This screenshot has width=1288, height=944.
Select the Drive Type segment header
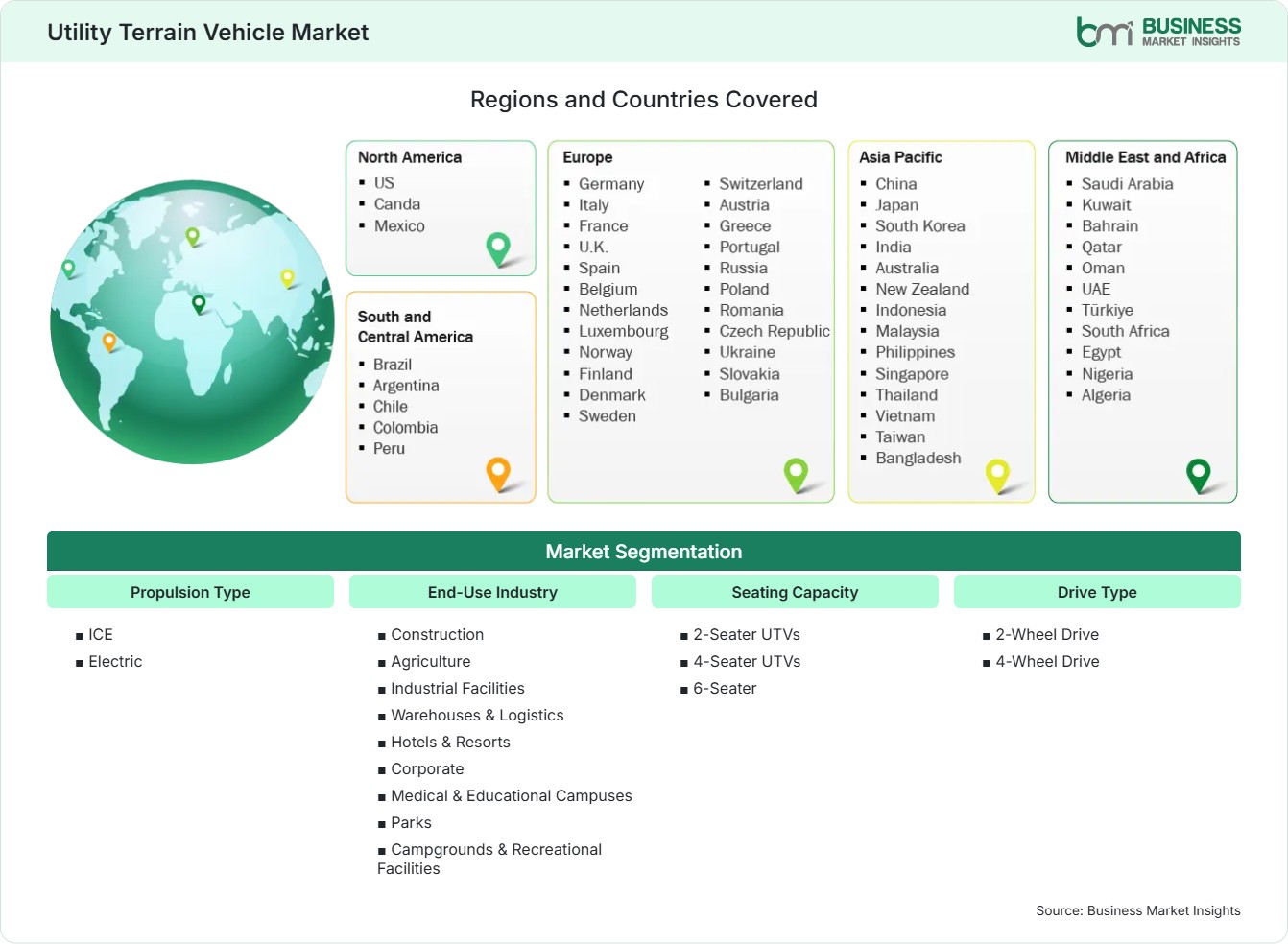pos(1097,592)
